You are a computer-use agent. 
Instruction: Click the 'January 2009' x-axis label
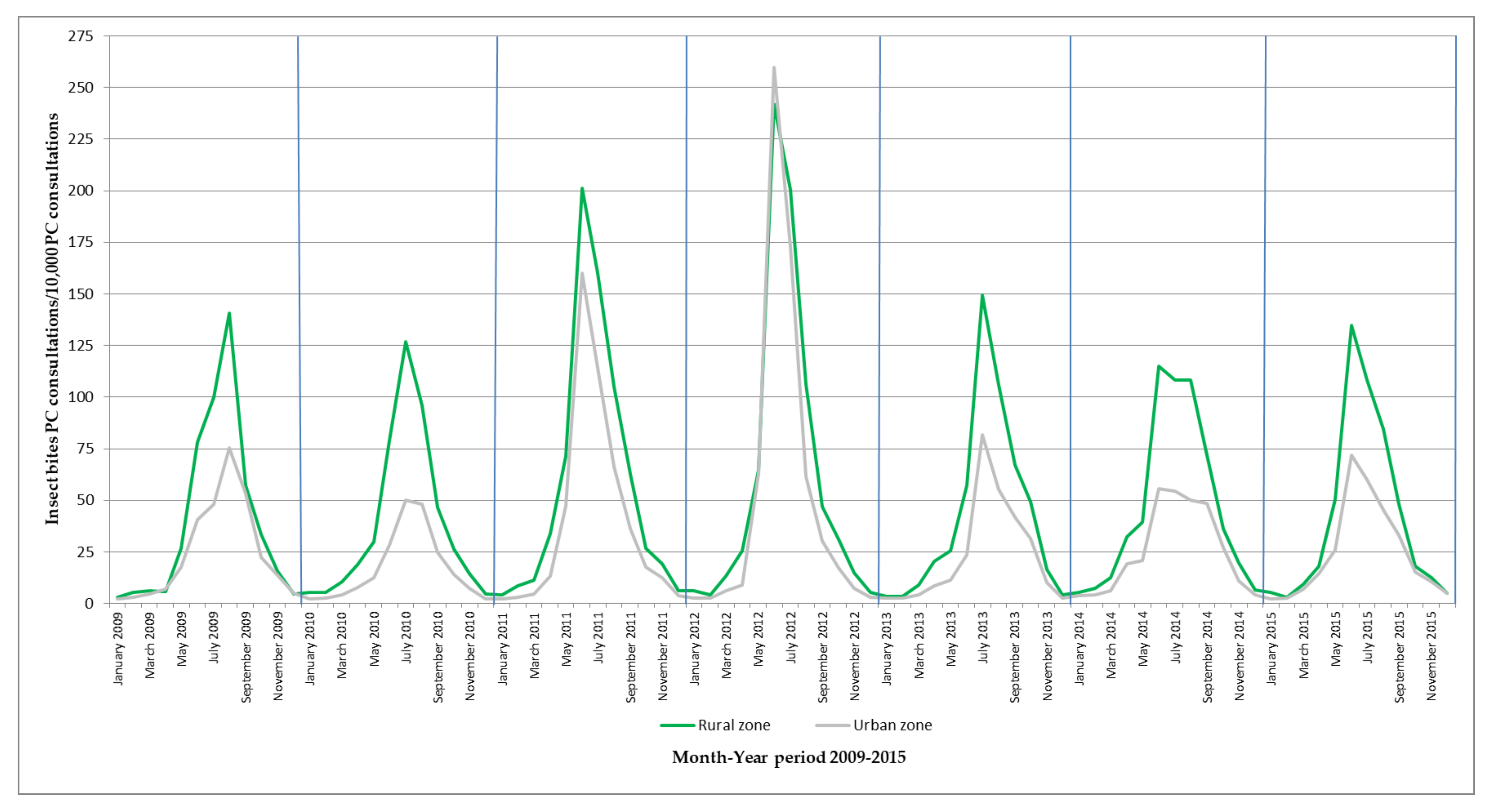tap(118, 649)
